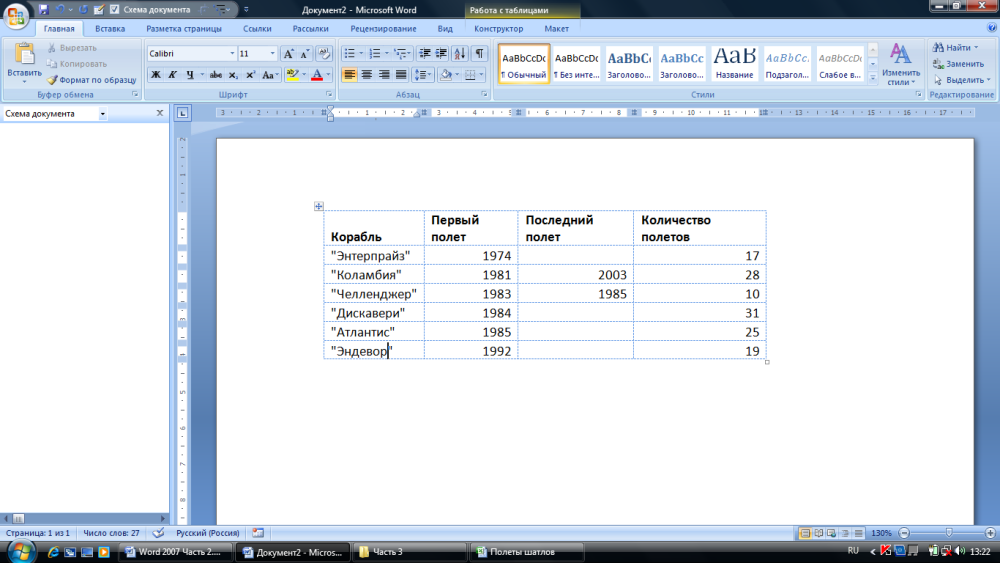Screen dimensions: 1000x563
Task: Apply red font color
Action: click(x=317, y=75)
